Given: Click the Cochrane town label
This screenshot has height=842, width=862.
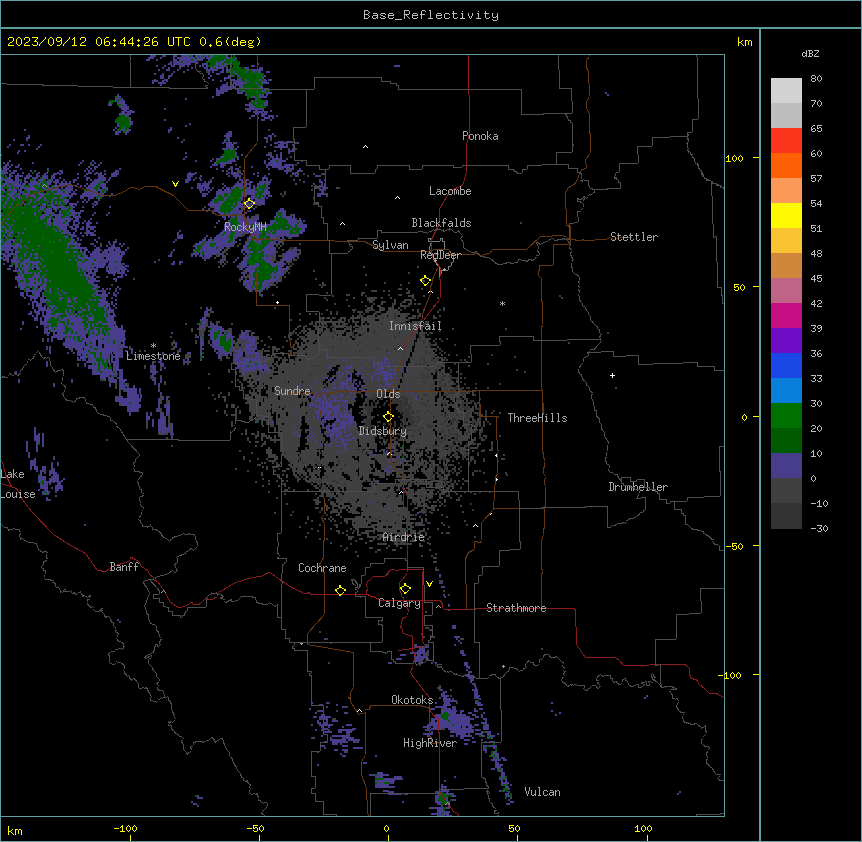Looking at the screenshot, I should point(322,568).
